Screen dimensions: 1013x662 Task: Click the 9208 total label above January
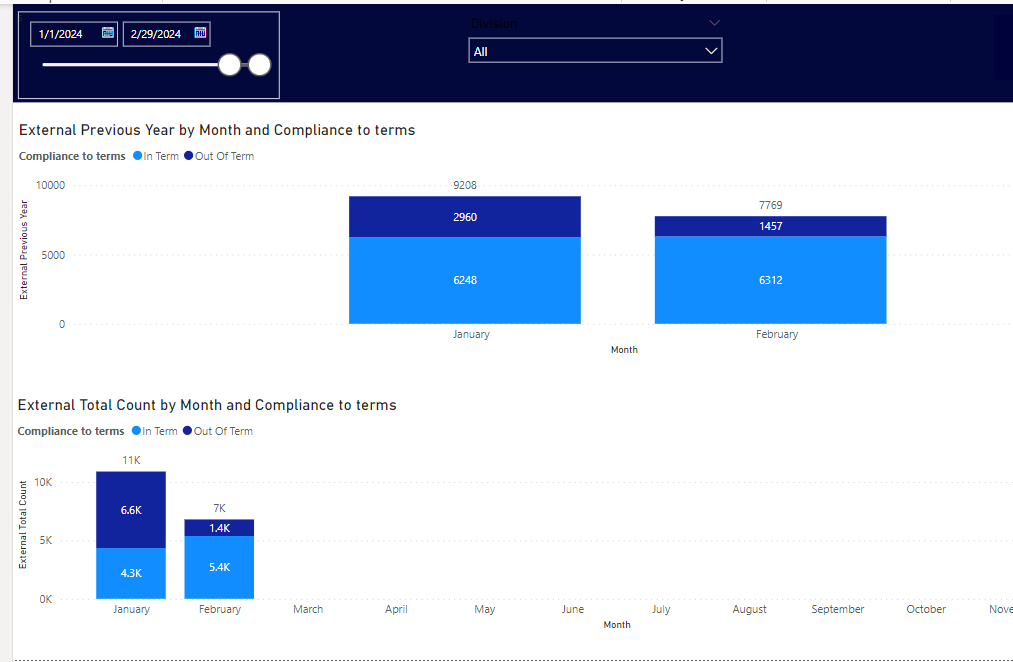pyautogui.click(x=465, y=185)
